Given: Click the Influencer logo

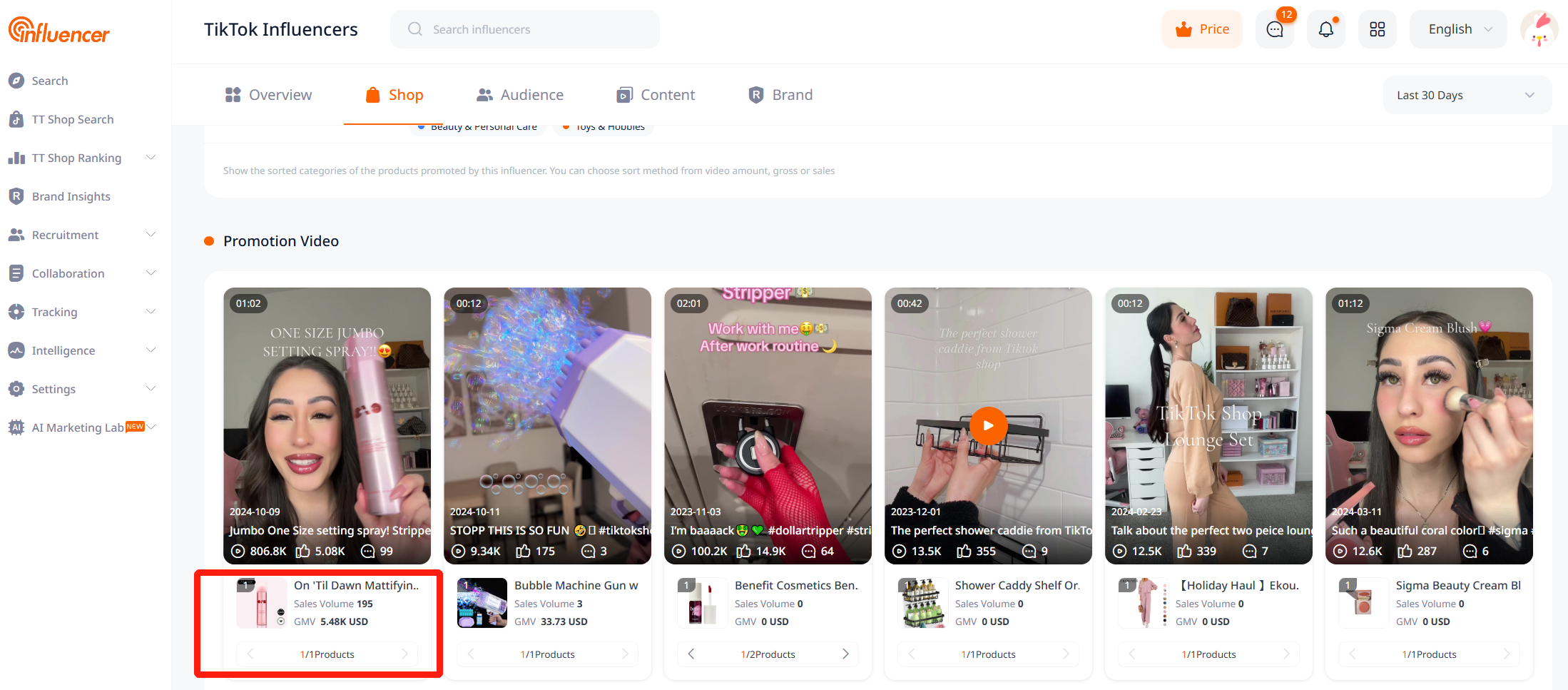Looking at the screenshot, I should 59,30.
